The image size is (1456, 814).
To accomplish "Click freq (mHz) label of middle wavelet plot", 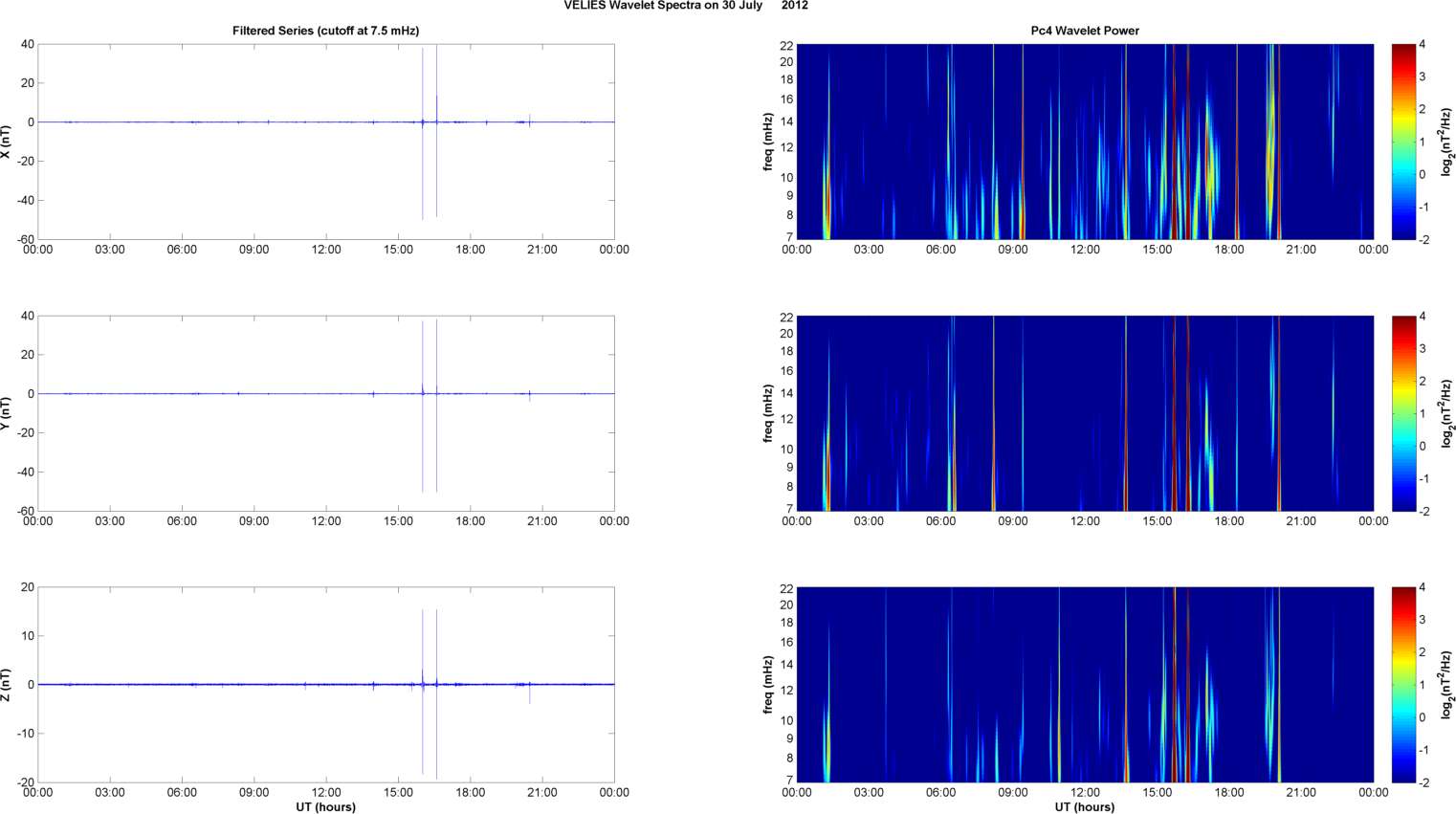I will click(x=768, y=413).
